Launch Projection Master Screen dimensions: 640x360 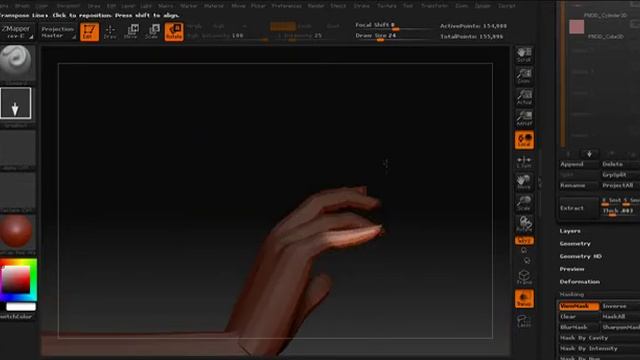click(58, 32)
